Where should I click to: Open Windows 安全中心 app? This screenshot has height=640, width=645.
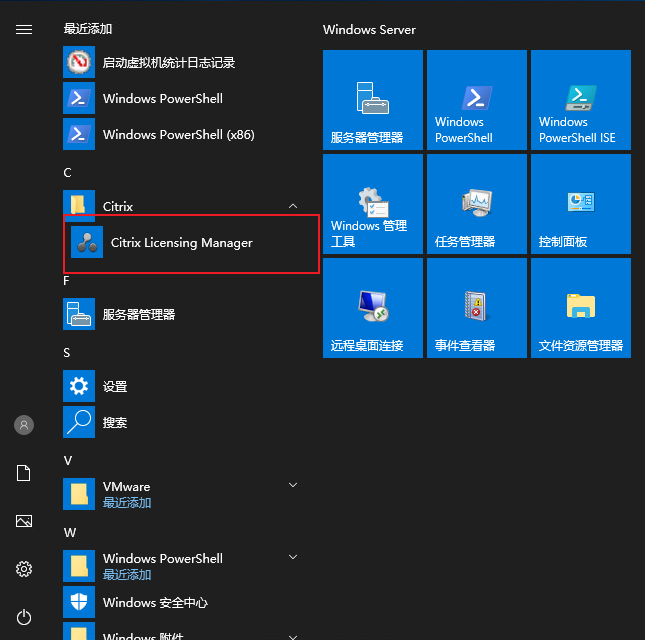(155, 603)
